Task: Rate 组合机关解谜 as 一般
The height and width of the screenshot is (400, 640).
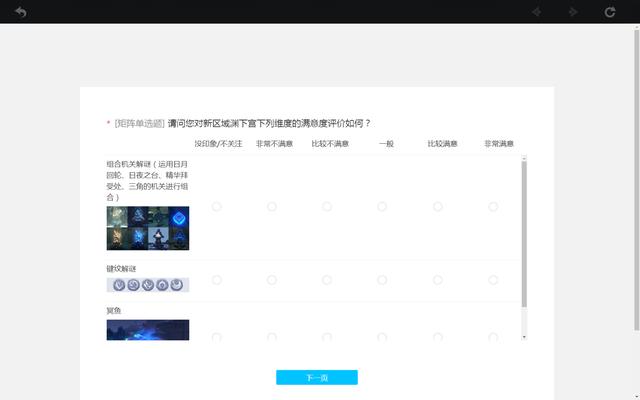Action: 382,207
